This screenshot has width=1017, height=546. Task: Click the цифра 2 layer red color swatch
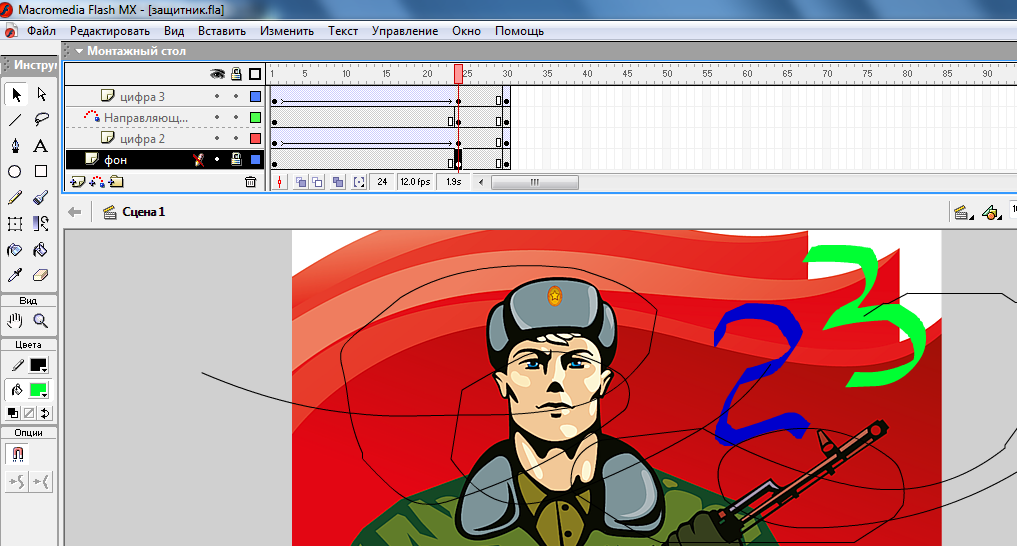point(256,139)
